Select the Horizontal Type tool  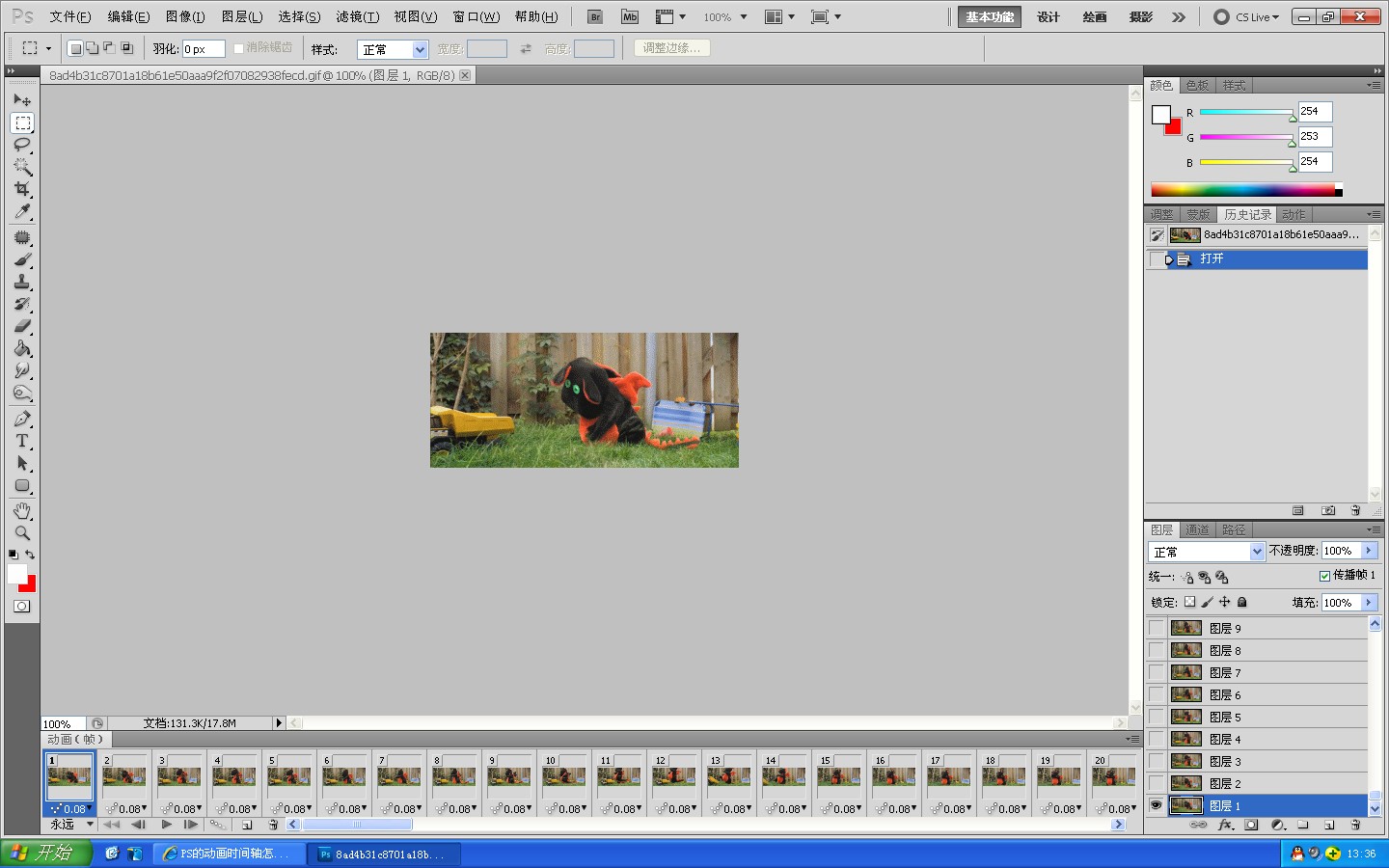pyautogui.click(x=22, y=441)
